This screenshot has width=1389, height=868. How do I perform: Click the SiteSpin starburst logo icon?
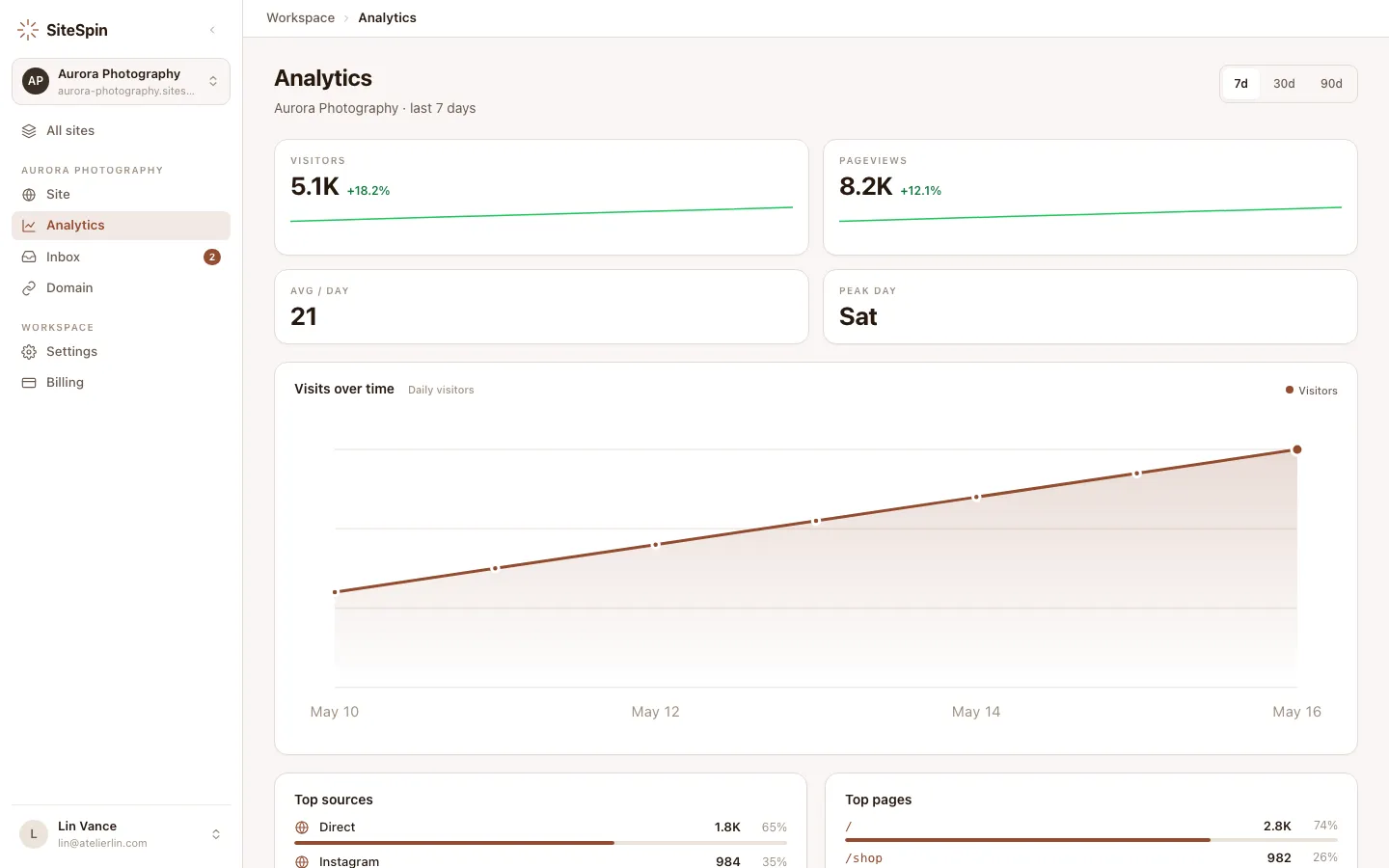click(x=28, y=30)
